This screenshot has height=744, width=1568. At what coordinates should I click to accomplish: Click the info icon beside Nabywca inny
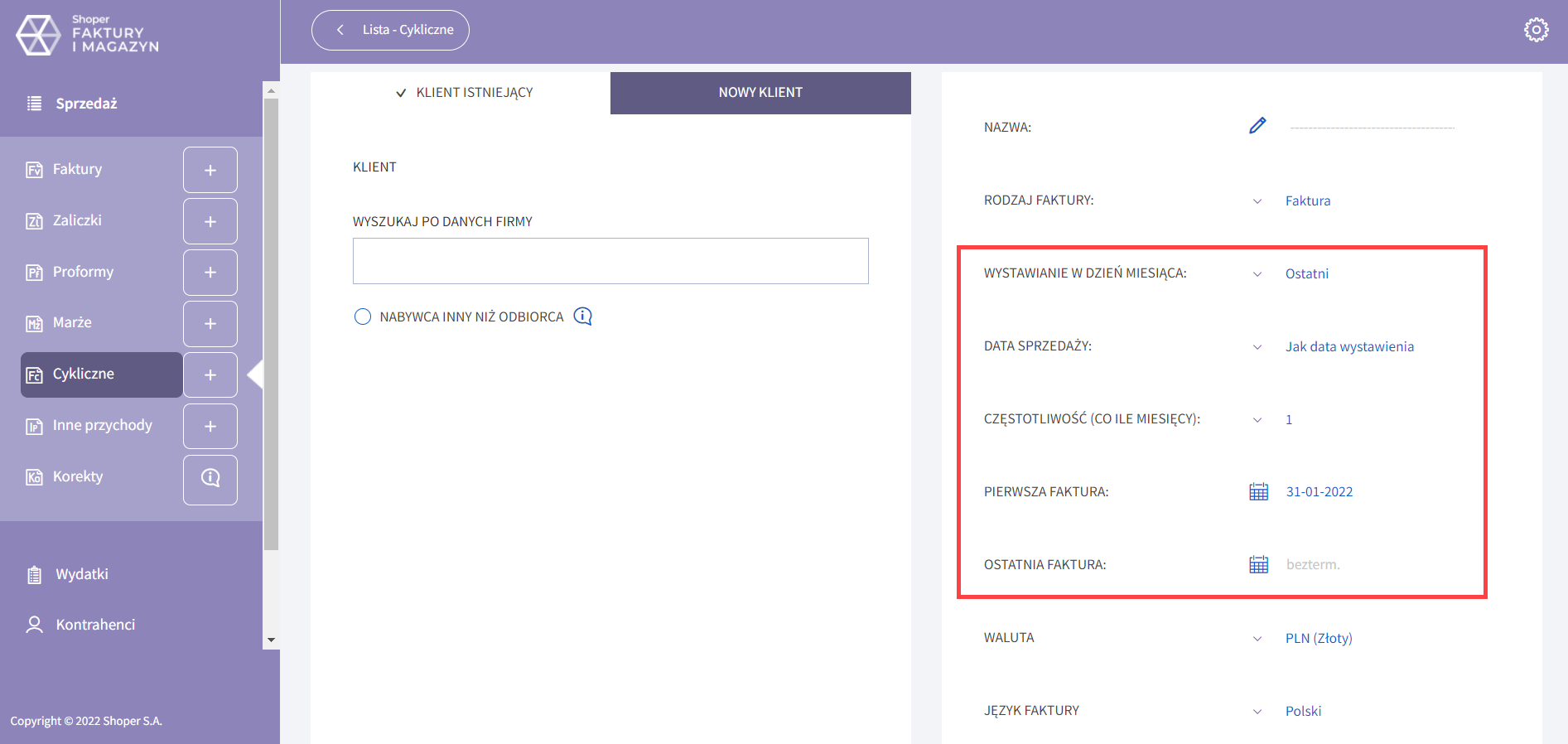click(583, 316)
